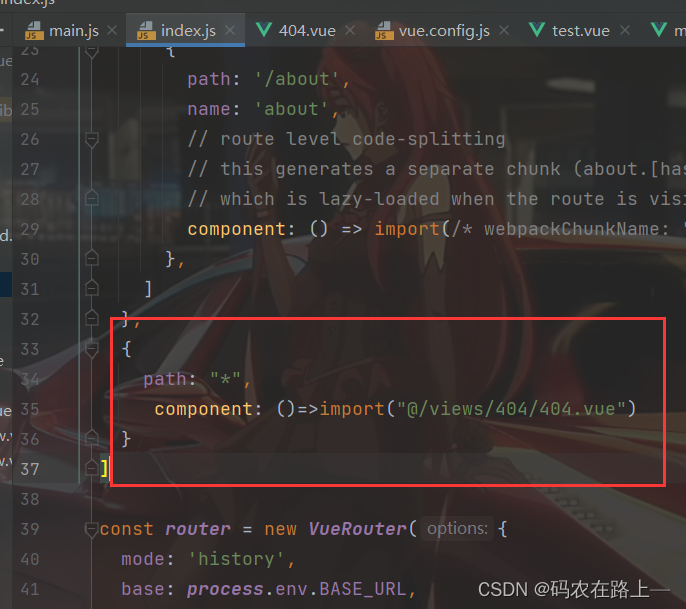Click the 'about' name string on line 25
Screen dimensions: 686x609
pos(291,109)
